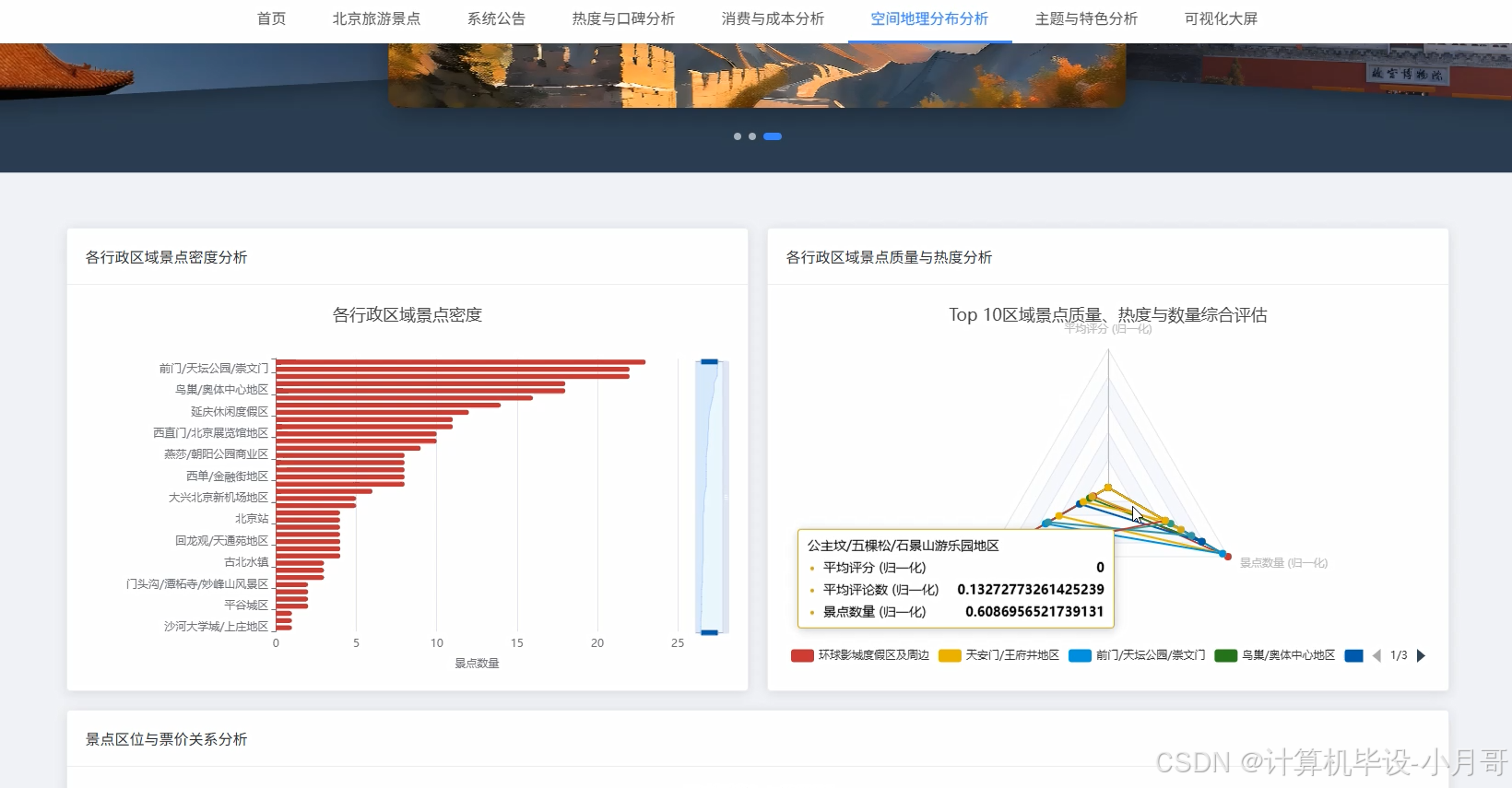Click the red data point at radar right vertex
1512x788 pixels.
[1227, 557]
